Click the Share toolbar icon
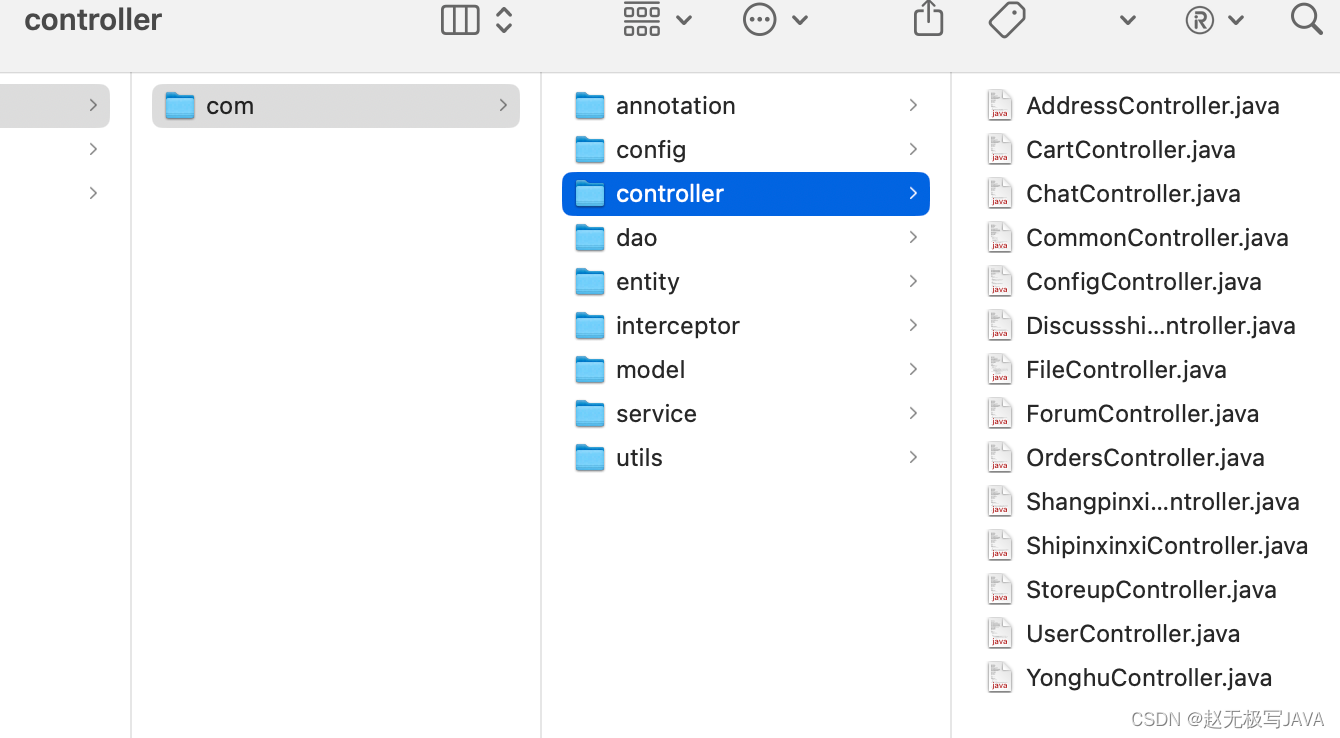 (x=928, y=19)
